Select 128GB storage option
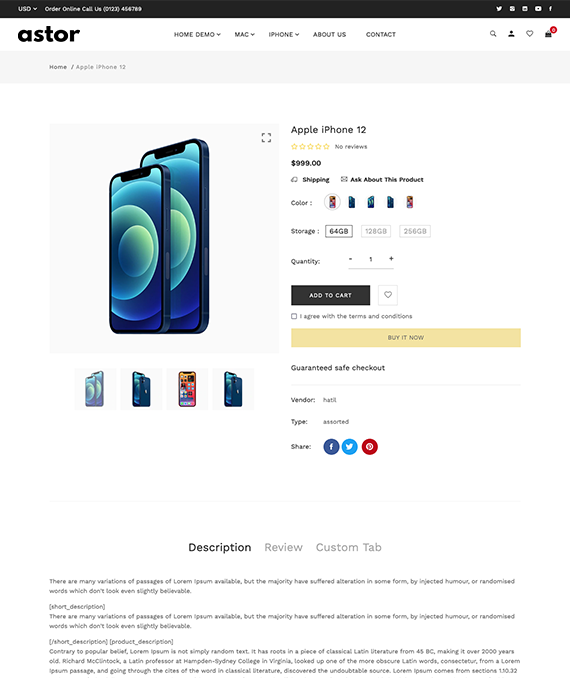This screenshot has width=570, height=678. coord(376,231)
